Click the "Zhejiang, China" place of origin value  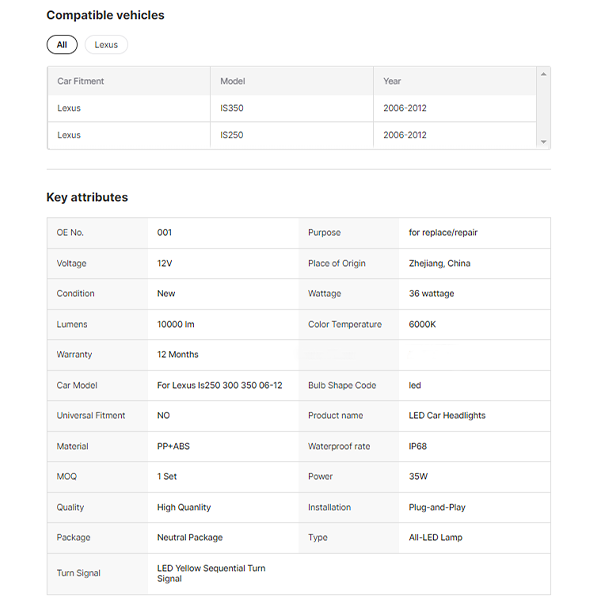tap(439, 263)
